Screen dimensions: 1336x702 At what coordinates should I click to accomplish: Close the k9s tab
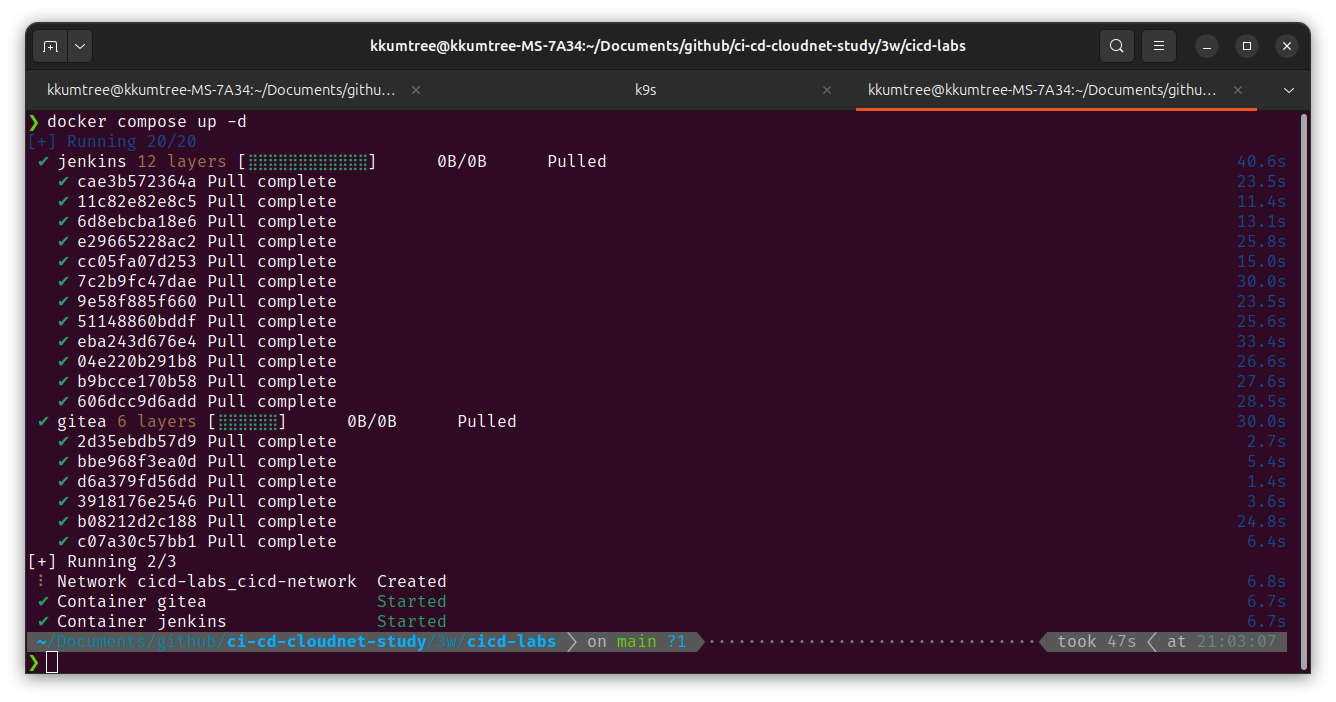pyautogui.click(x=827, y=90)
